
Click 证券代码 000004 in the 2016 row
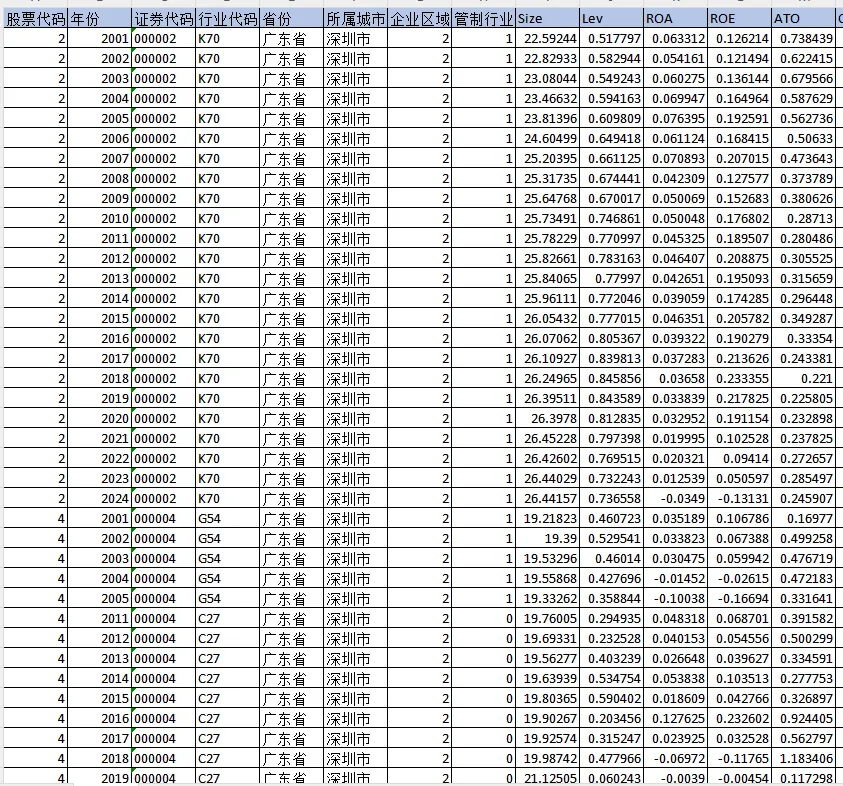coord(163,718)
